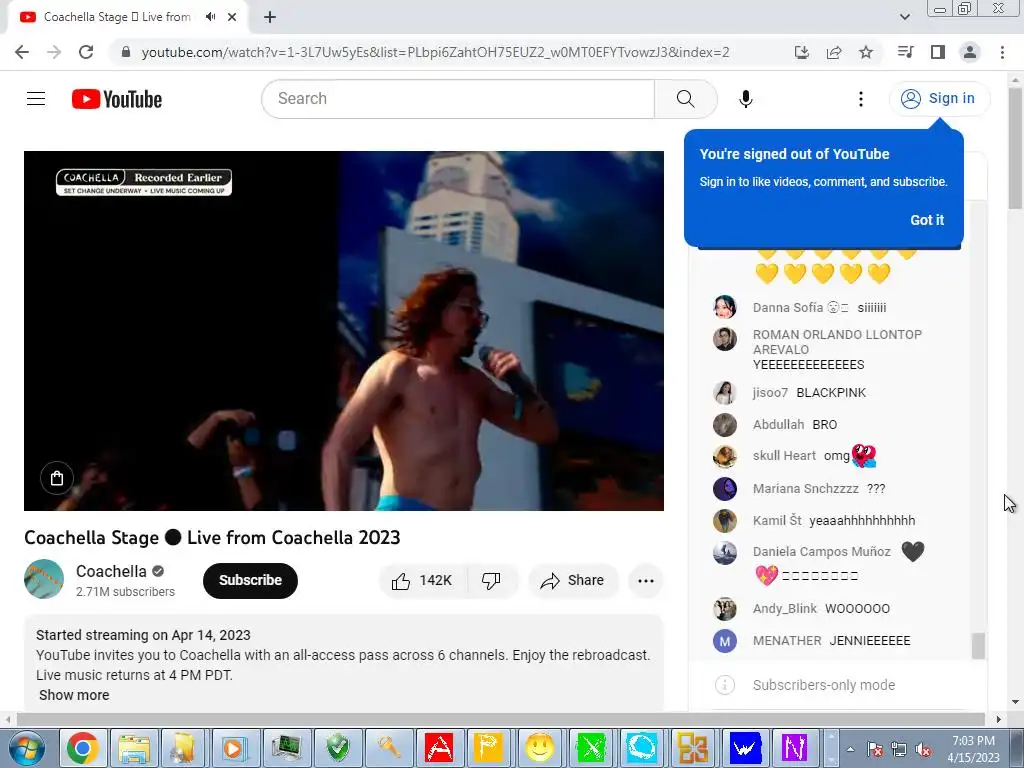Viewport: 1024px width, 768px height.
Task: Reload the YouTube page
Action: click(86, 52)
